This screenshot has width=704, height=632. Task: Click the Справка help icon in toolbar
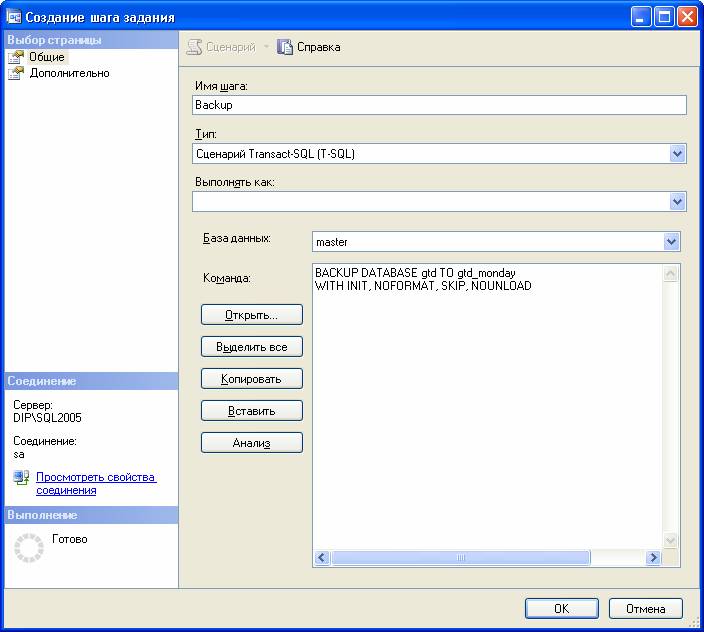(285, 47)
